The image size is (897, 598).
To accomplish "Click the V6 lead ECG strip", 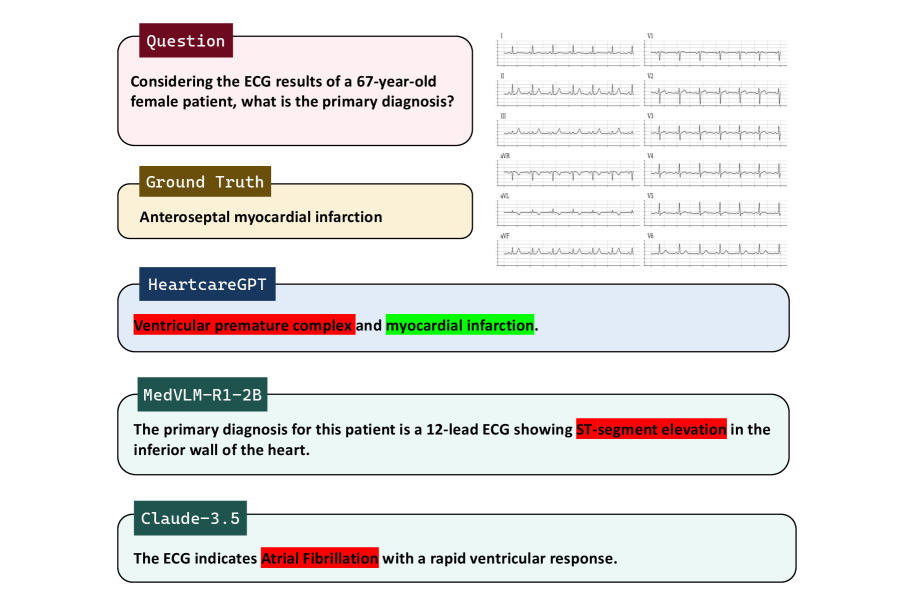I will (716, 250).
